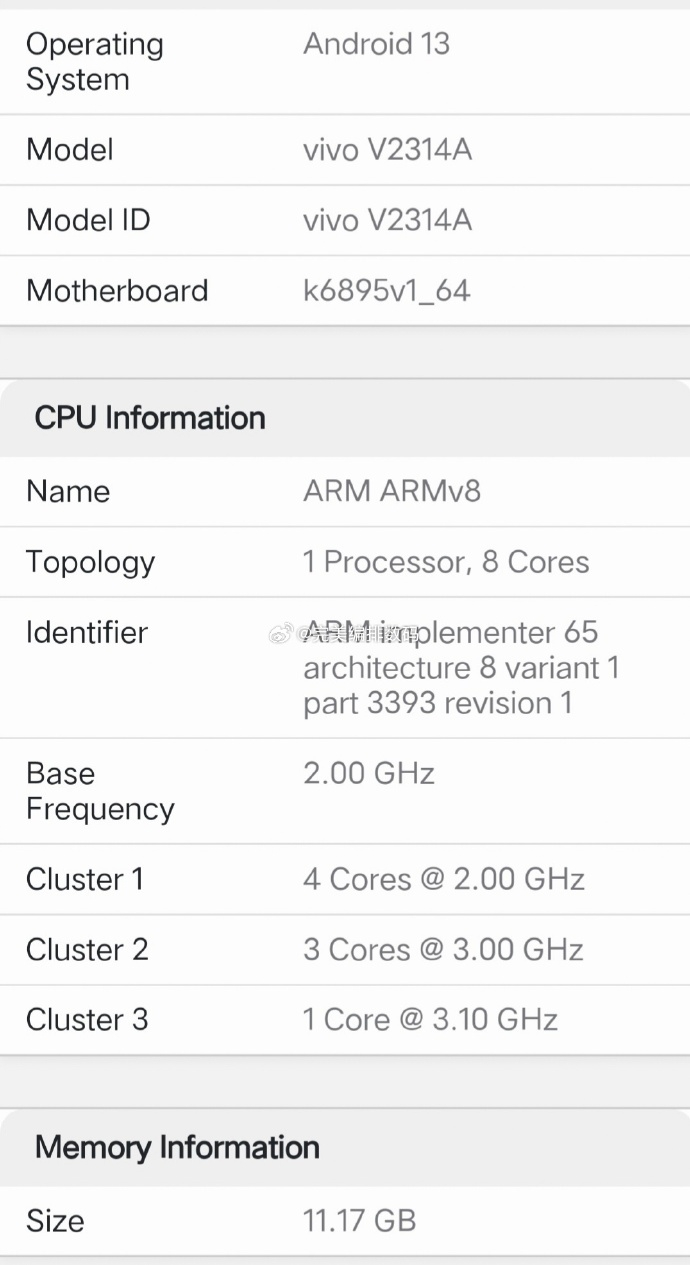Click the Identifier label
This screenshot has width=690, height=1265.
pos(87,632)
